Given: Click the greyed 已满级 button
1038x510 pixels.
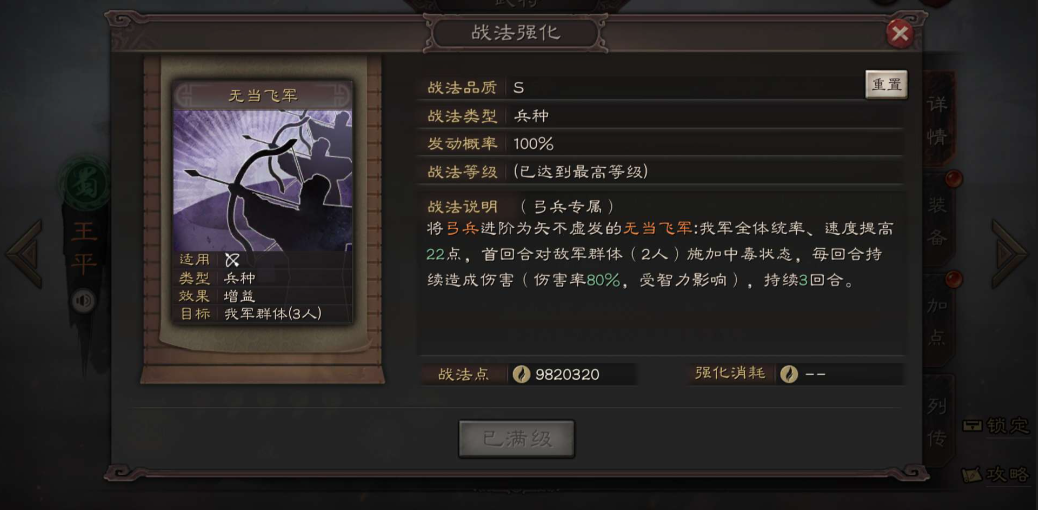Looking at the screenshot, I should coord(516,438).
